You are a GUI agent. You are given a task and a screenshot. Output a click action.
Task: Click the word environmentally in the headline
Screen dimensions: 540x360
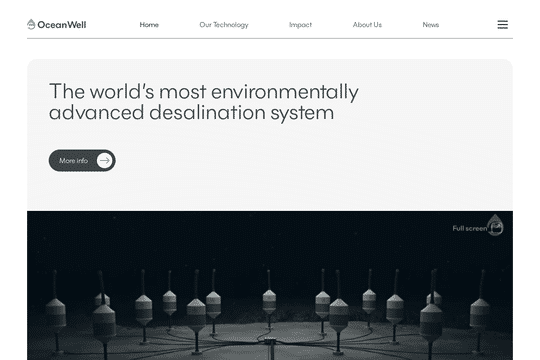[x=284, y=92]
